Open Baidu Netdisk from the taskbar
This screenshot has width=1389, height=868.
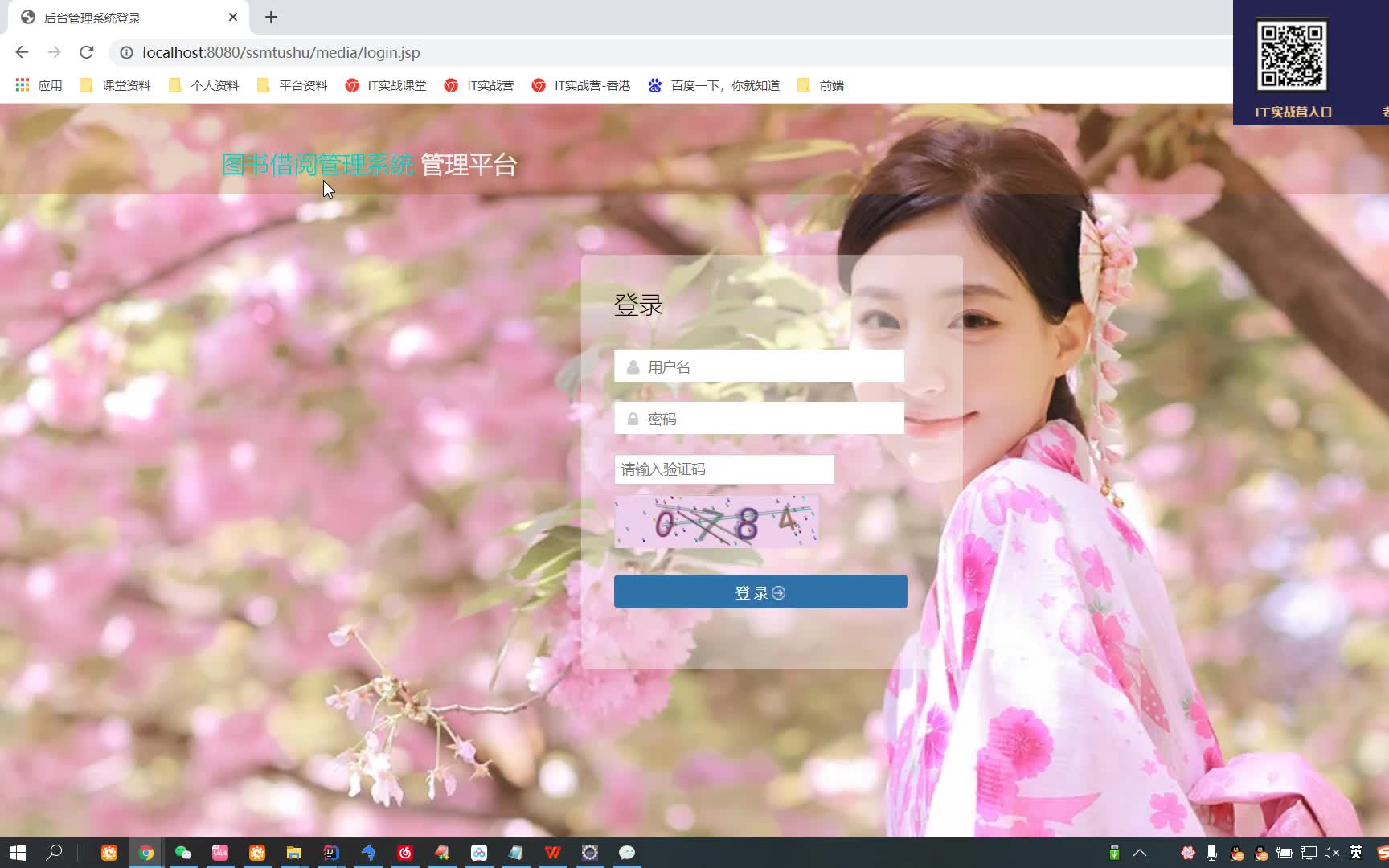480,853
